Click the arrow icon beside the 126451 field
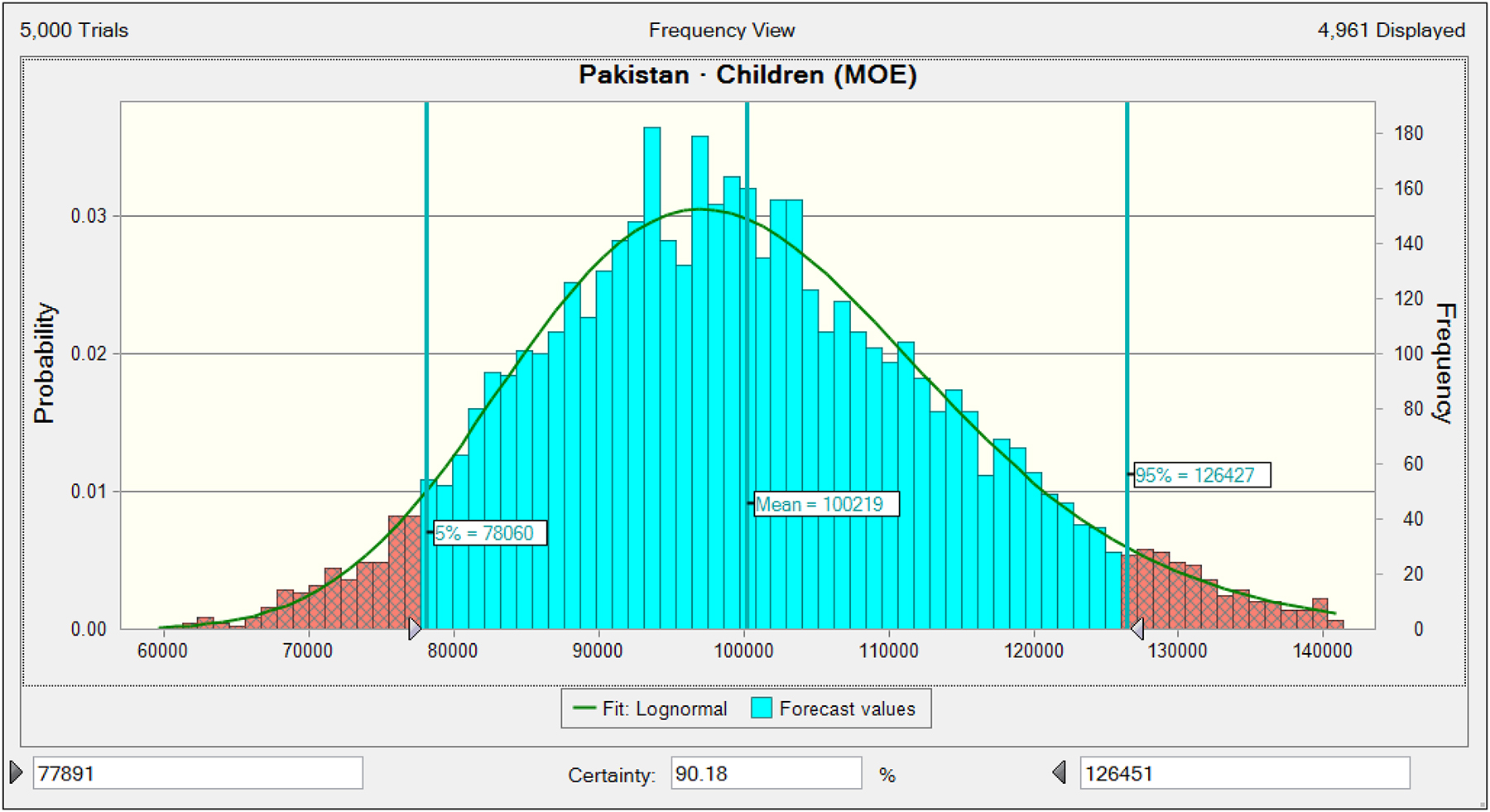This screenshot has height=812, width=1490. pyautogui.click(x=1060, y=773)
